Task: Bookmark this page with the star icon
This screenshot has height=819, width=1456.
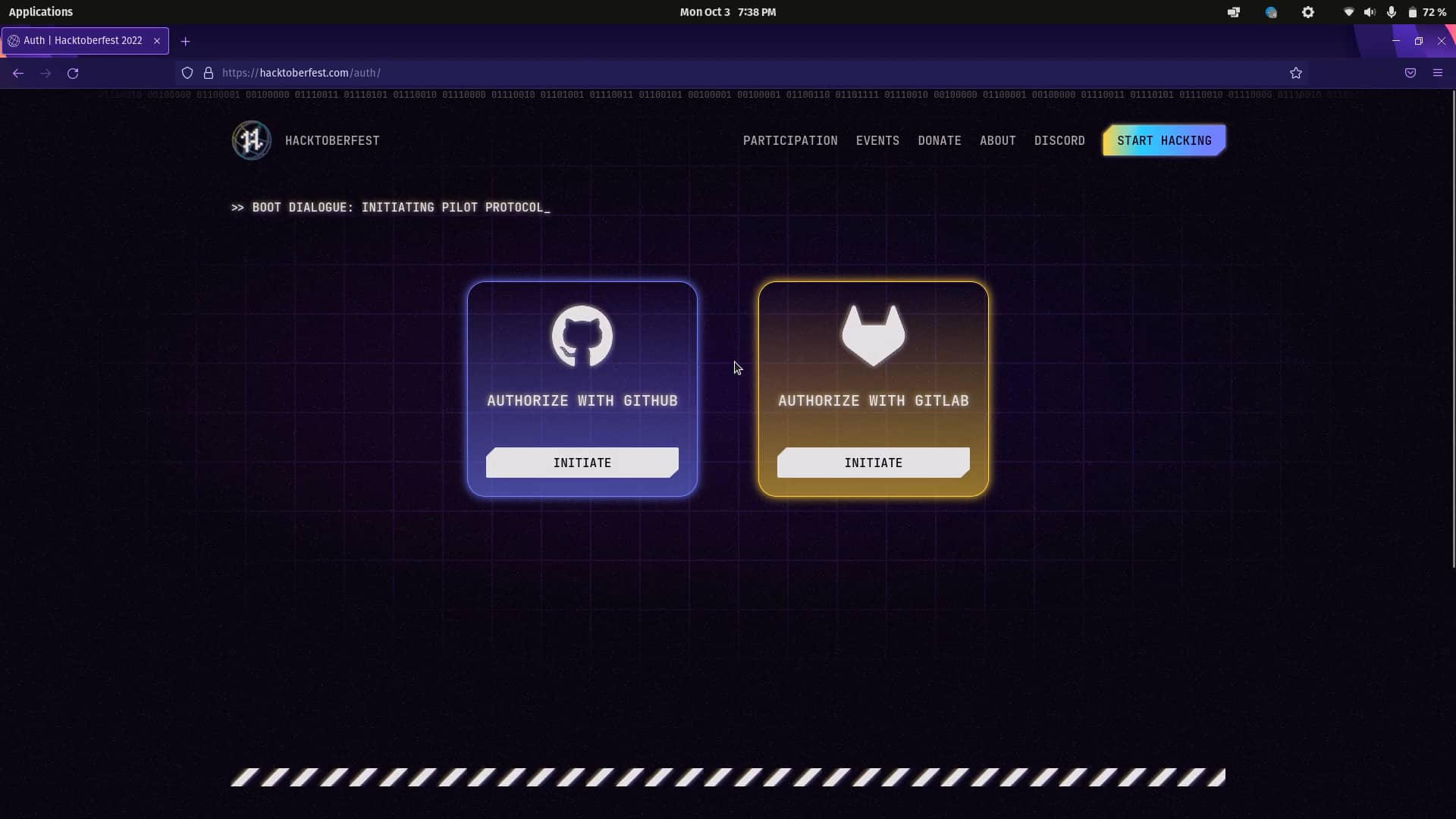Action: click(x=1296, y=73)
